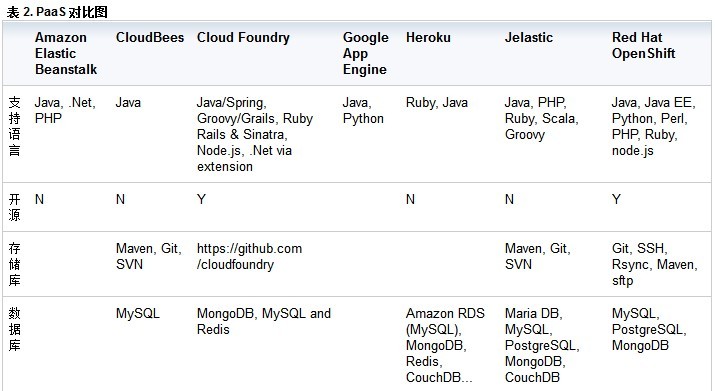Screen dimensions: 715x391
Task: Click the Red Hat OpenShift header
Action: 643,45
